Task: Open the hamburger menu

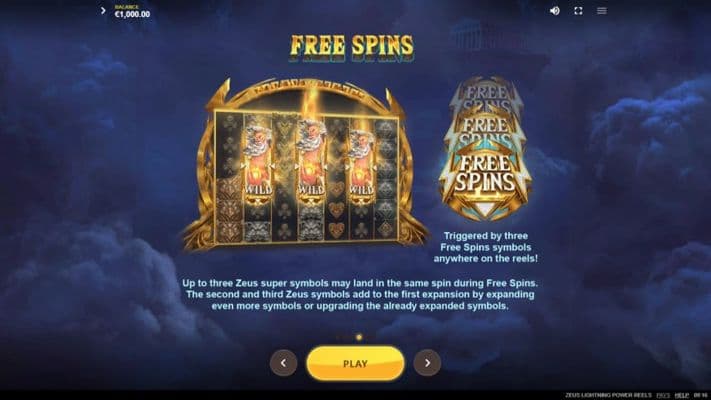Action: 602,10
